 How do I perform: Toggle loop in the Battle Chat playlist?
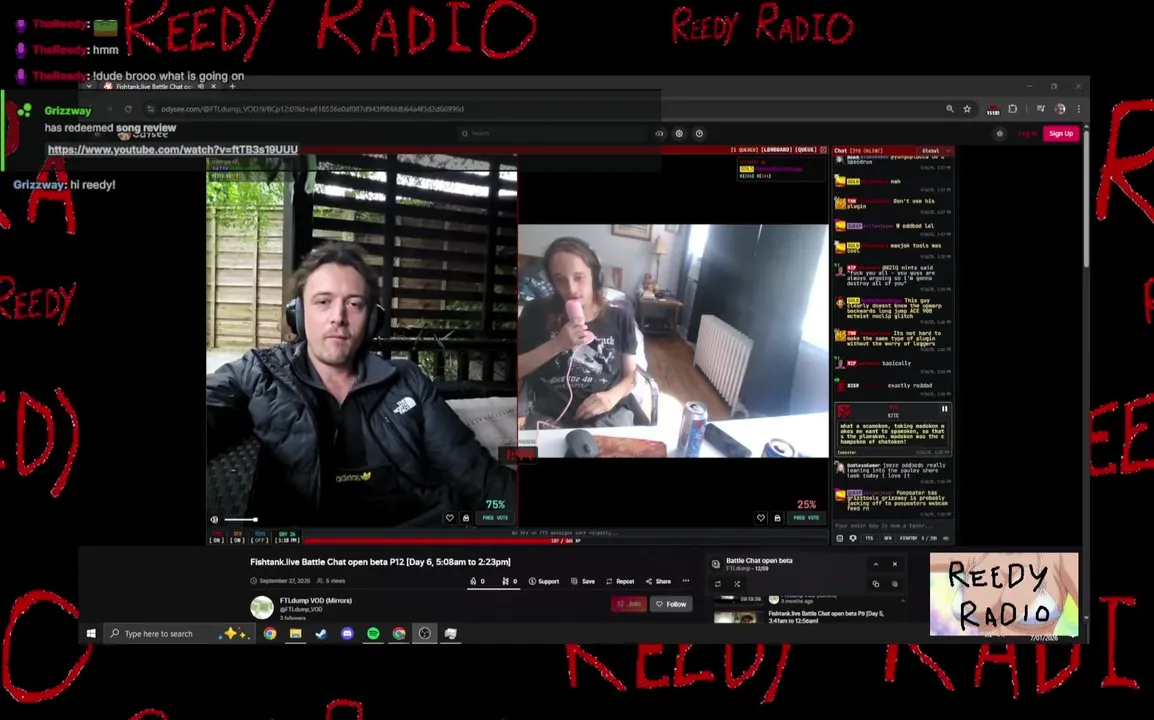pyautogui.click(x=718, y=584)
